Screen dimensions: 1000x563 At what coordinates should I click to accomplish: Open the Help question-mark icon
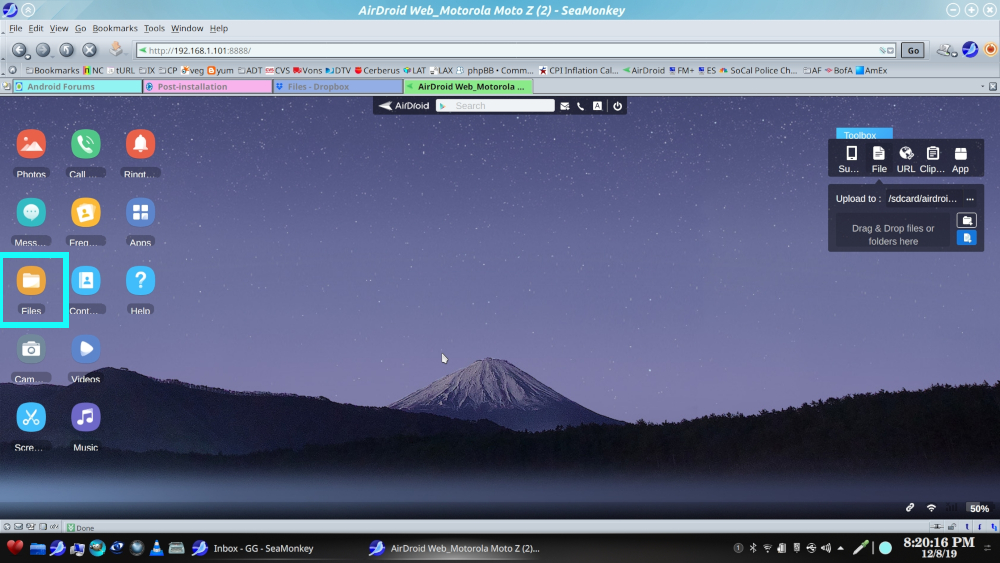(140, 281)
